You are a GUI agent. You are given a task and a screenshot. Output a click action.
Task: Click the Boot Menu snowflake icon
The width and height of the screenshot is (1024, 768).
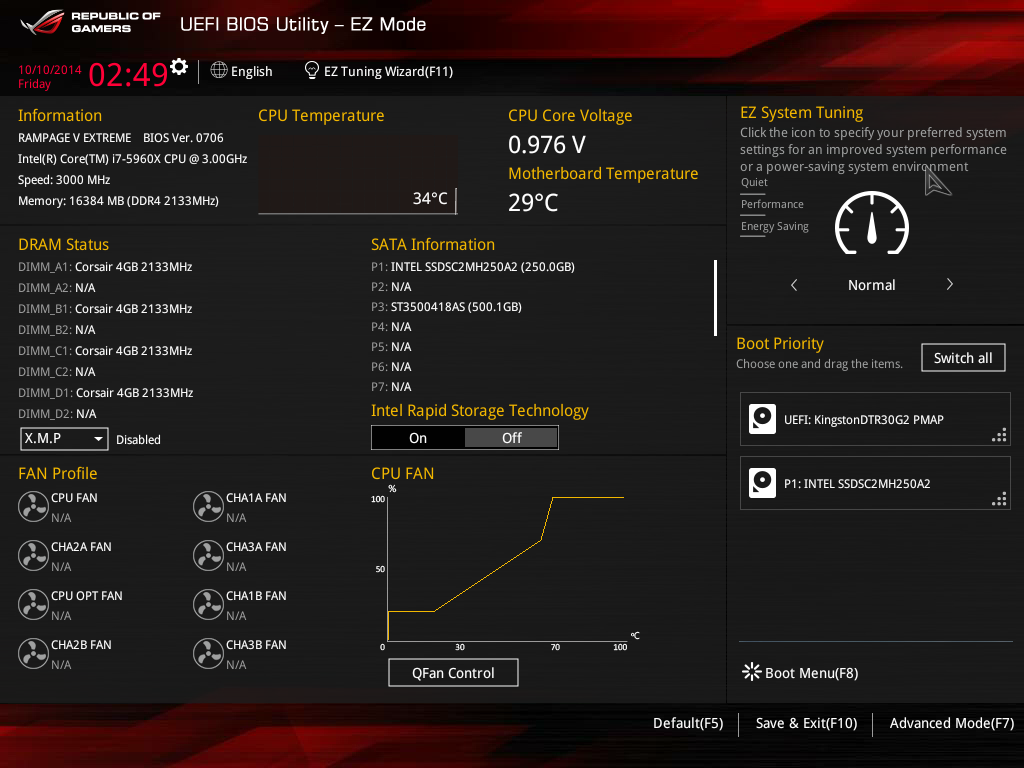click(752, 671)
